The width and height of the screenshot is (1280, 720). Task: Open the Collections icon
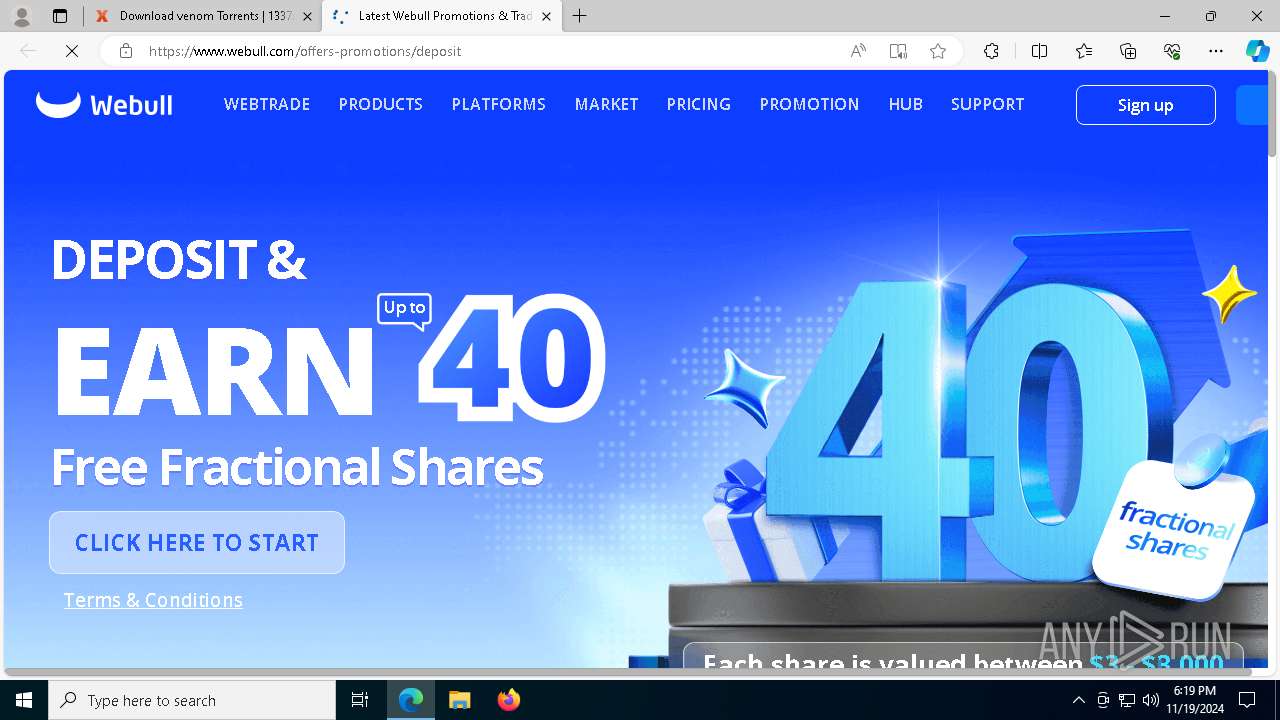click(1128, 51)
